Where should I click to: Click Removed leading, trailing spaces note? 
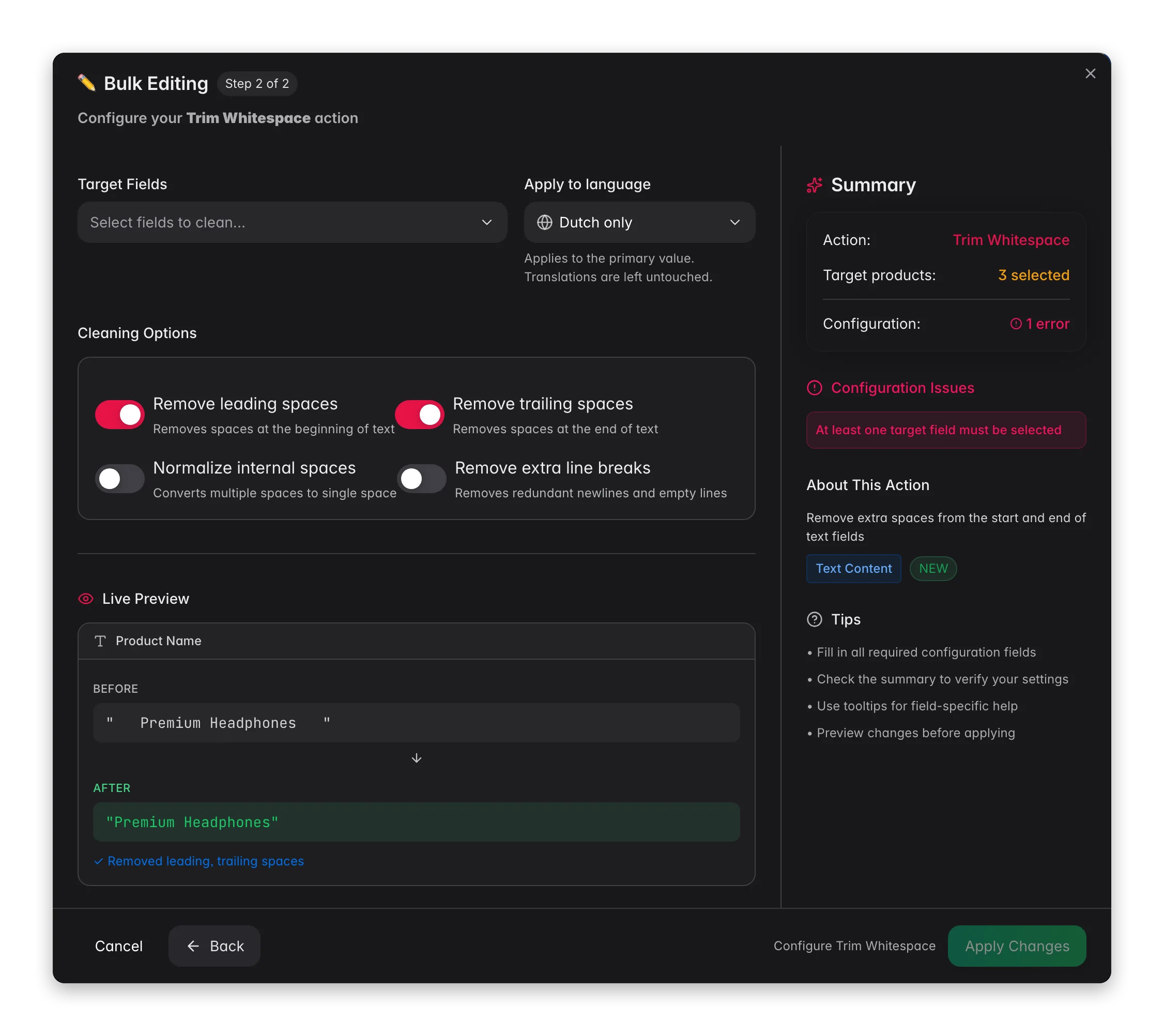[206, 861]
